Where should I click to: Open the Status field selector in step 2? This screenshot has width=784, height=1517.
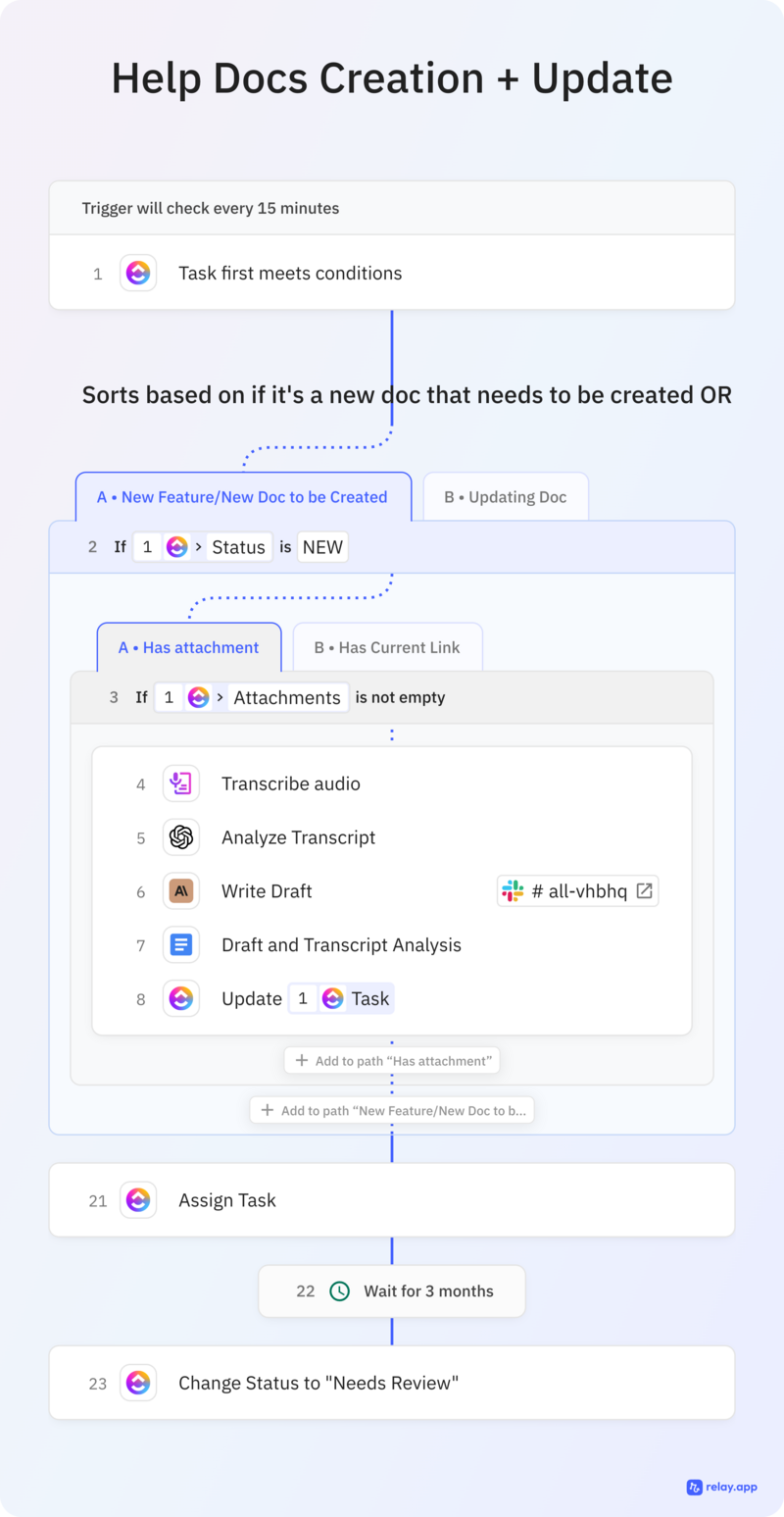(238, 547)
